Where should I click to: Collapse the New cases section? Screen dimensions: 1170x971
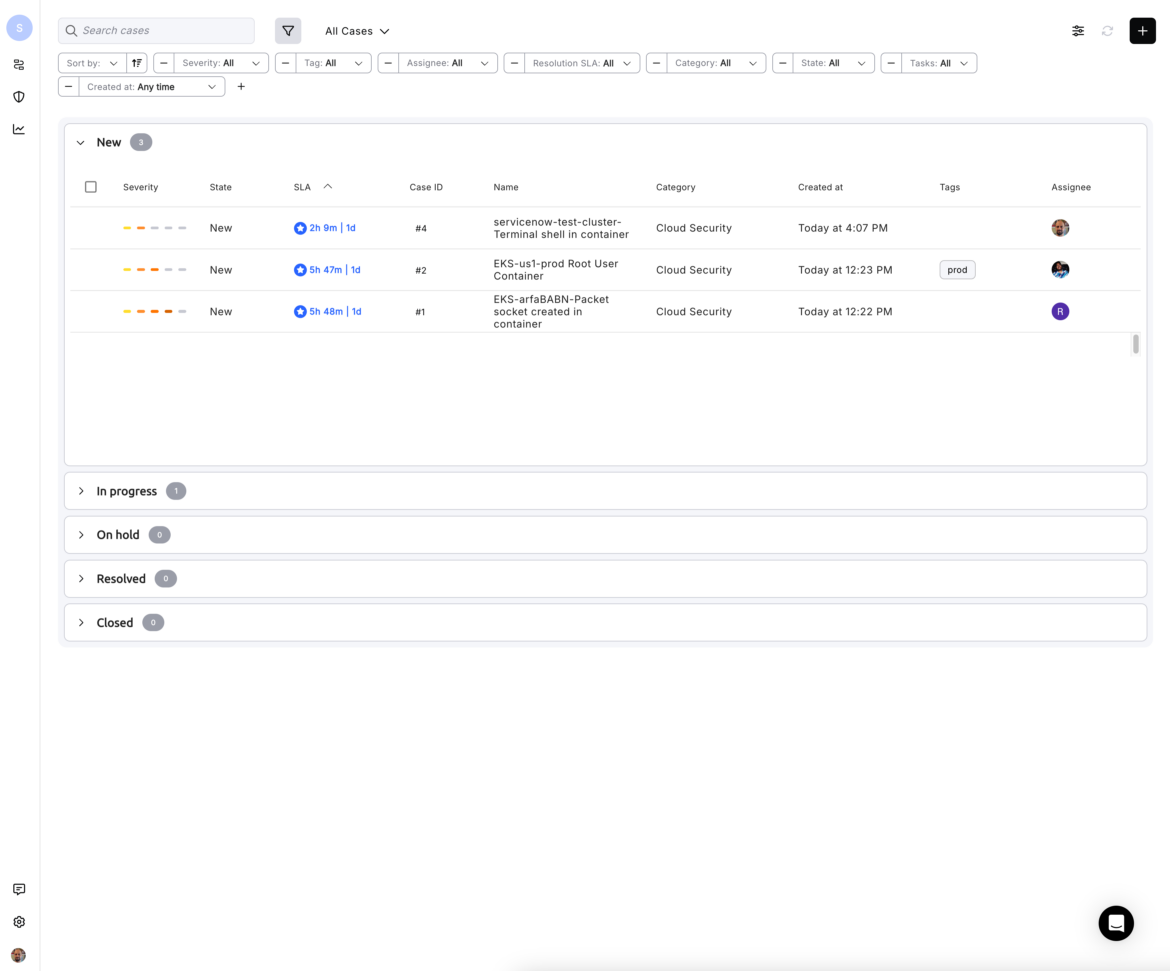81,143
